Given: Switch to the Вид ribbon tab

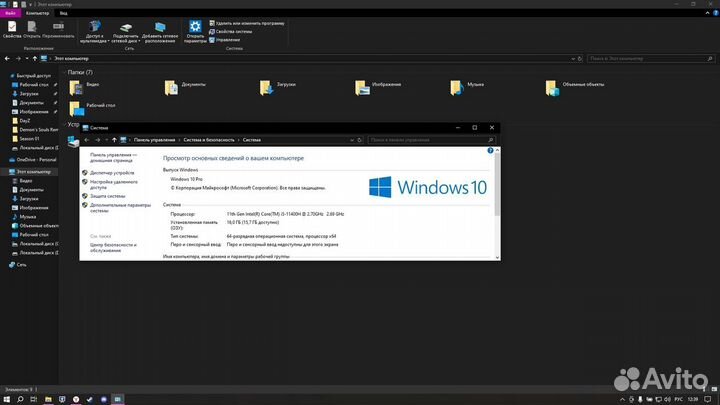Looking at the screenshot, I should coord(63,14).
